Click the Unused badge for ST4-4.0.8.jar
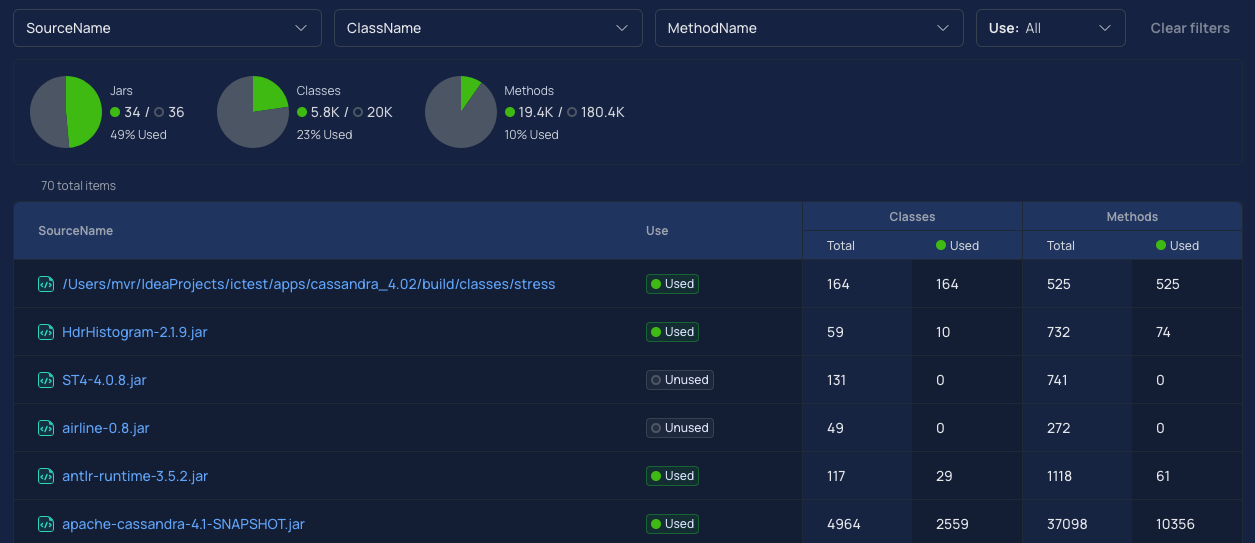This screenshot has width=1255, height=543. click(x=679, y=380)
